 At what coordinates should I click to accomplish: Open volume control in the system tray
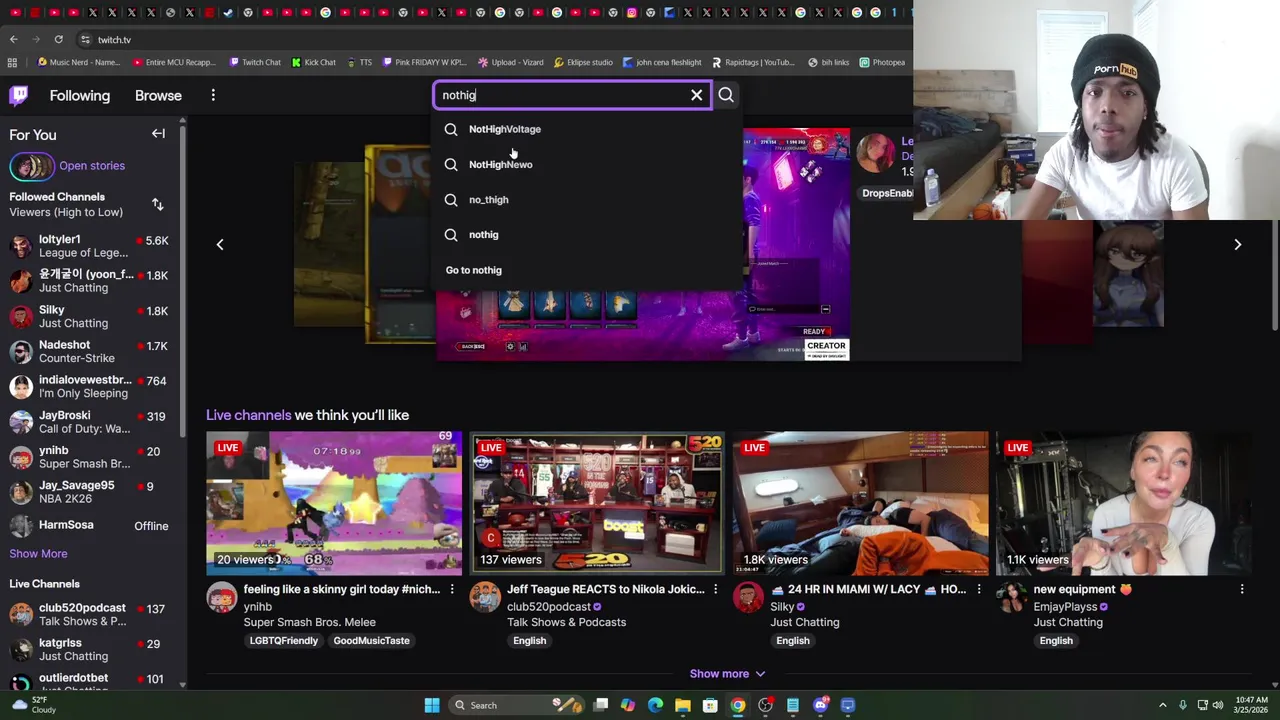(1218, 705)
